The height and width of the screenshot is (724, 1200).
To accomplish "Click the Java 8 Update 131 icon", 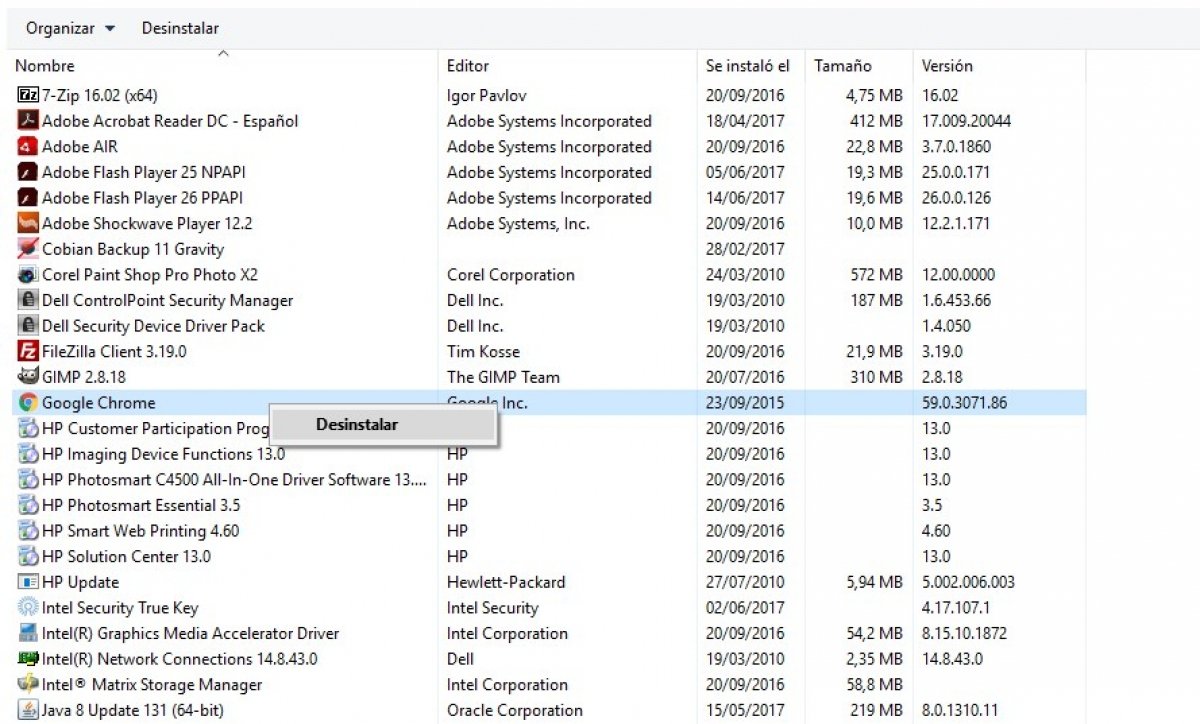I will (x=28, y=710).
